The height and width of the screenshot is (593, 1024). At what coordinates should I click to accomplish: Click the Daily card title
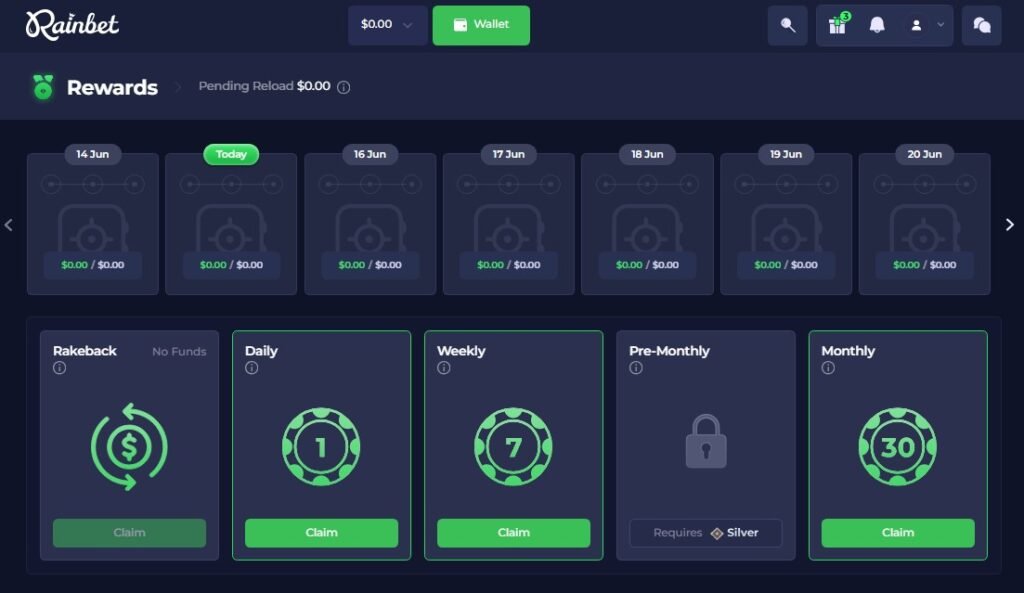pos(261,351)
